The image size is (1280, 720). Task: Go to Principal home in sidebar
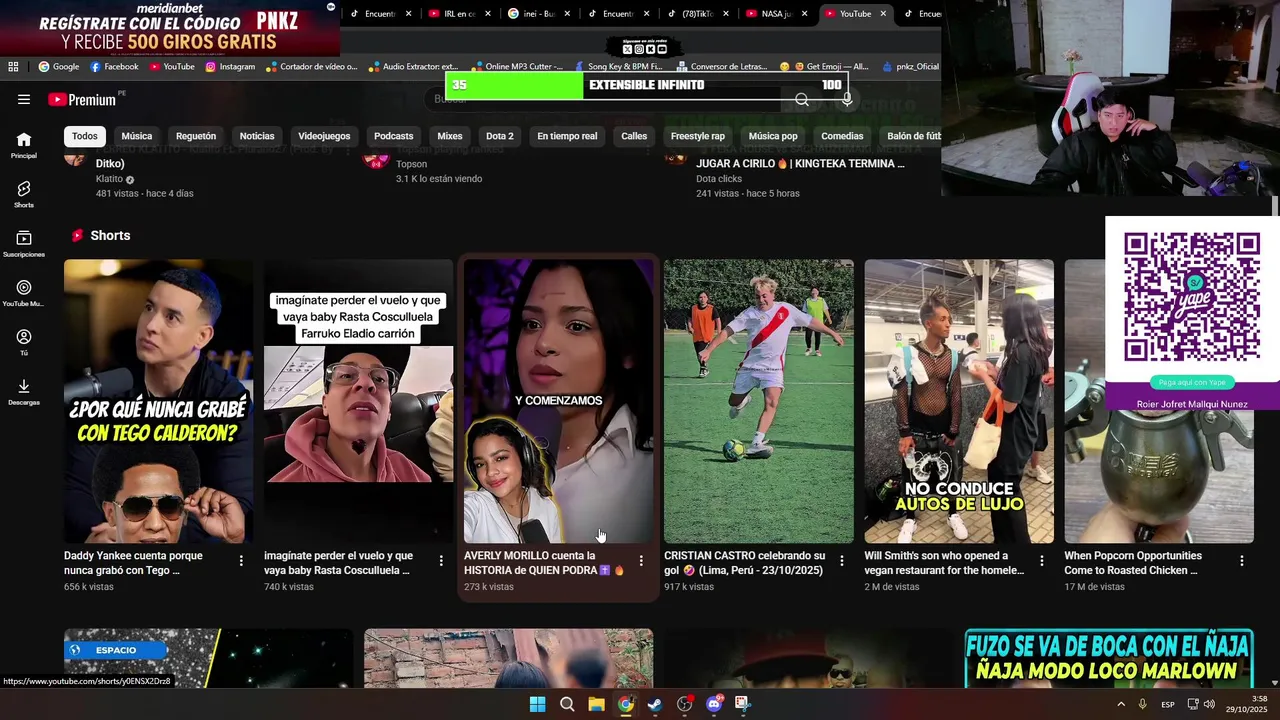pyautogui.click(x=24, y=145)
